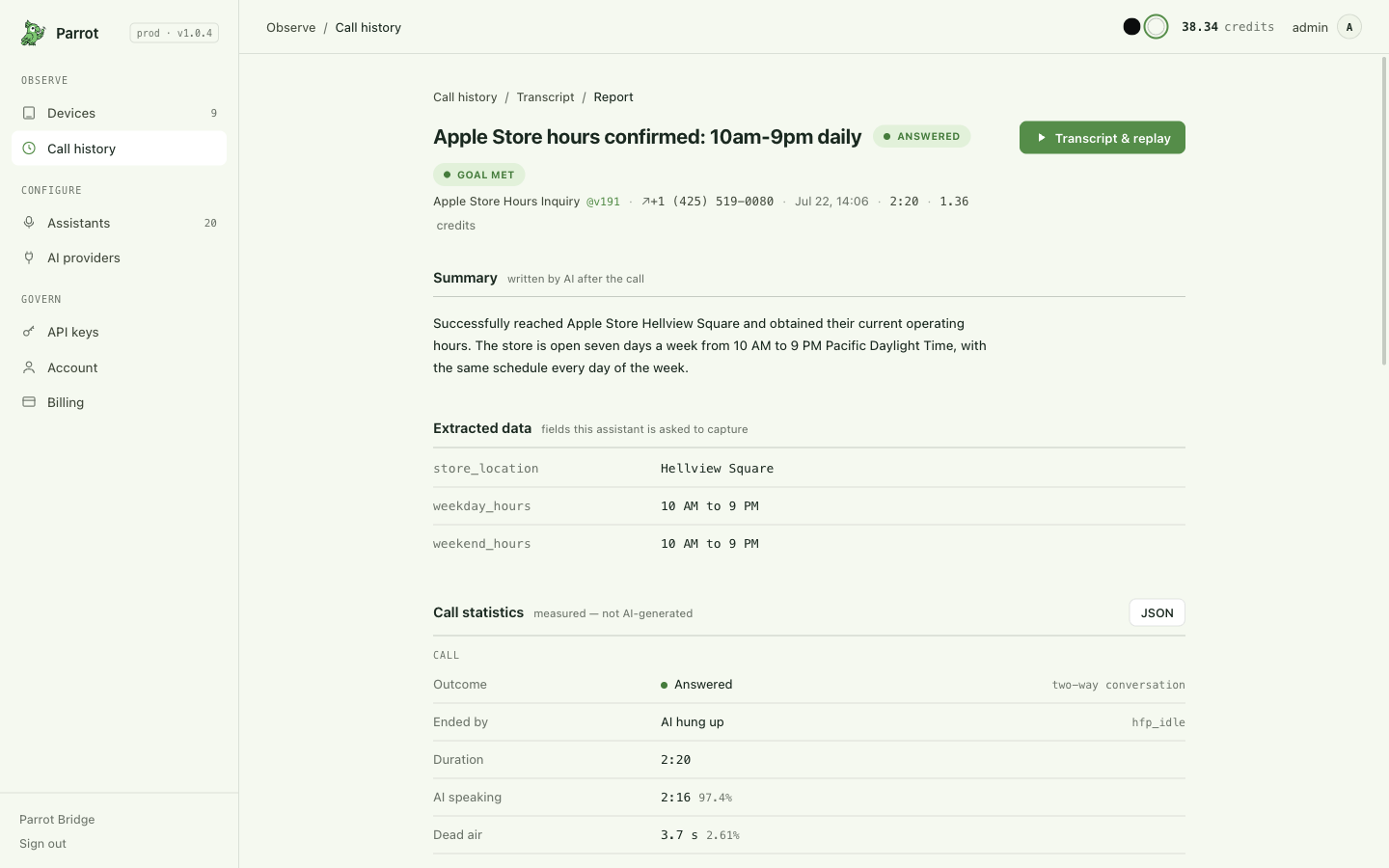
Task: Click Call history in top breadcrumb
Action: pos(368,27)
